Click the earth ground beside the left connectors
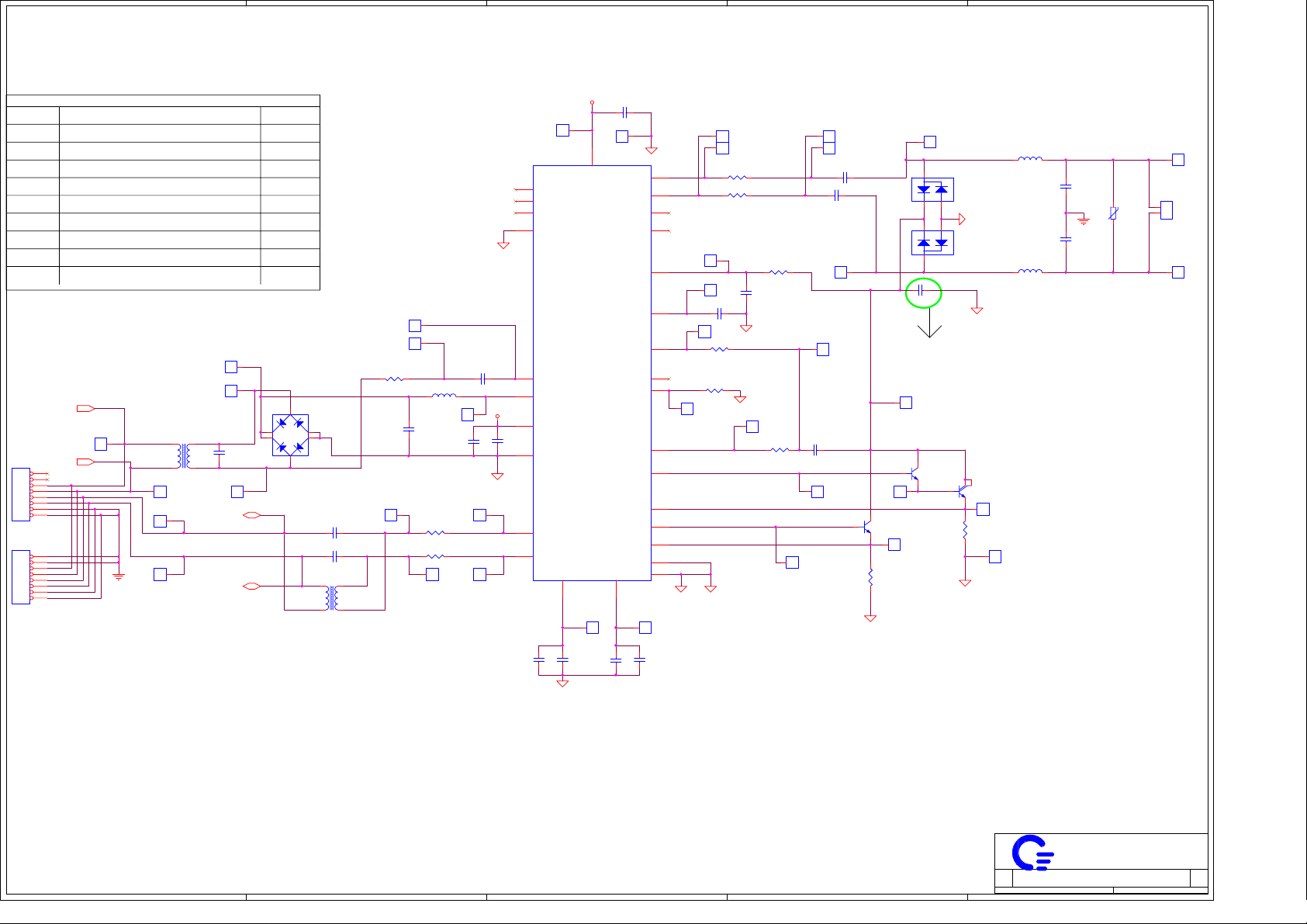1307x924 pixels. point(119,576)
